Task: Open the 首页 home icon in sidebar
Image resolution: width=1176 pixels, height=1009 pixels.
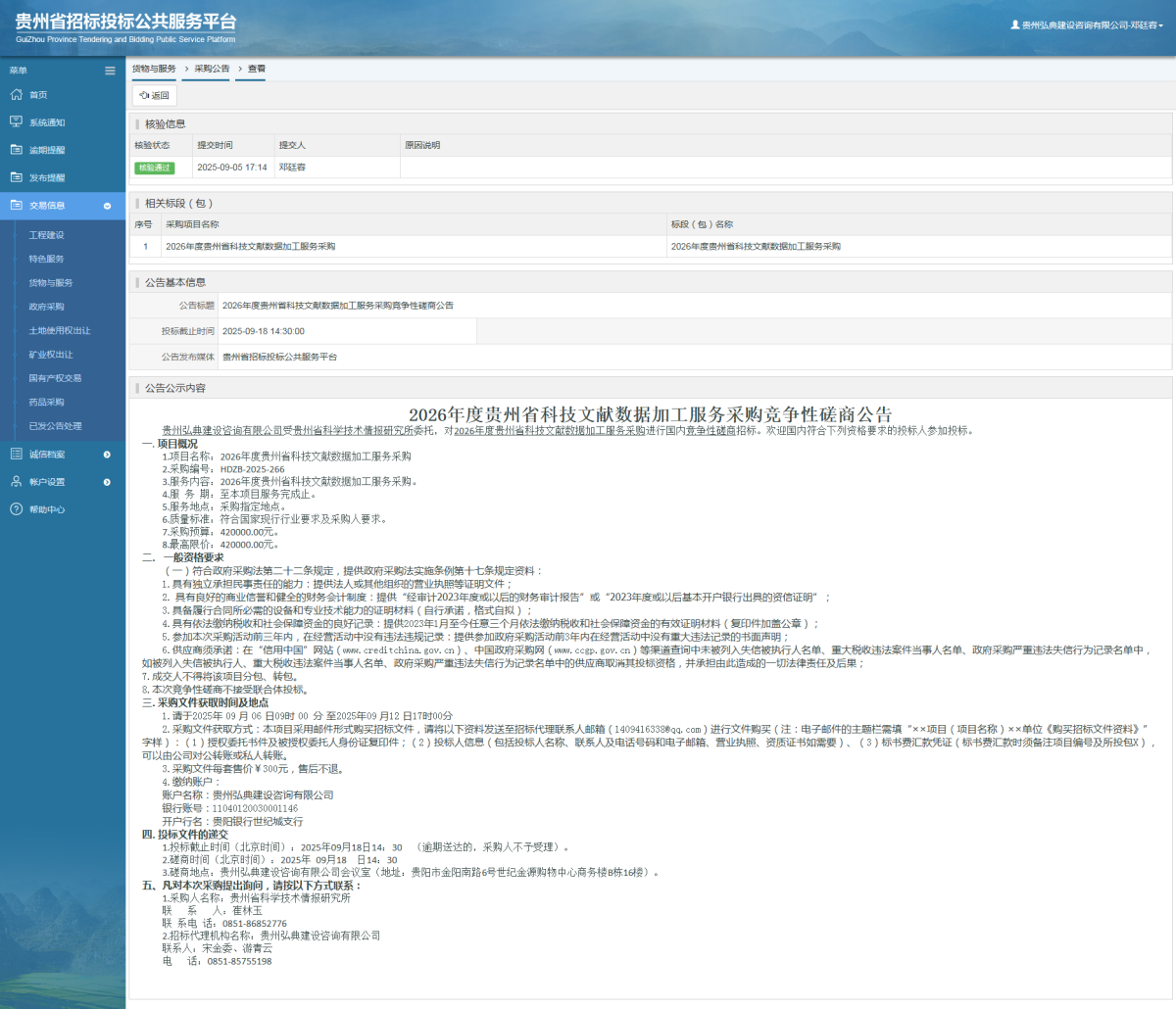Action: (16, 94)
